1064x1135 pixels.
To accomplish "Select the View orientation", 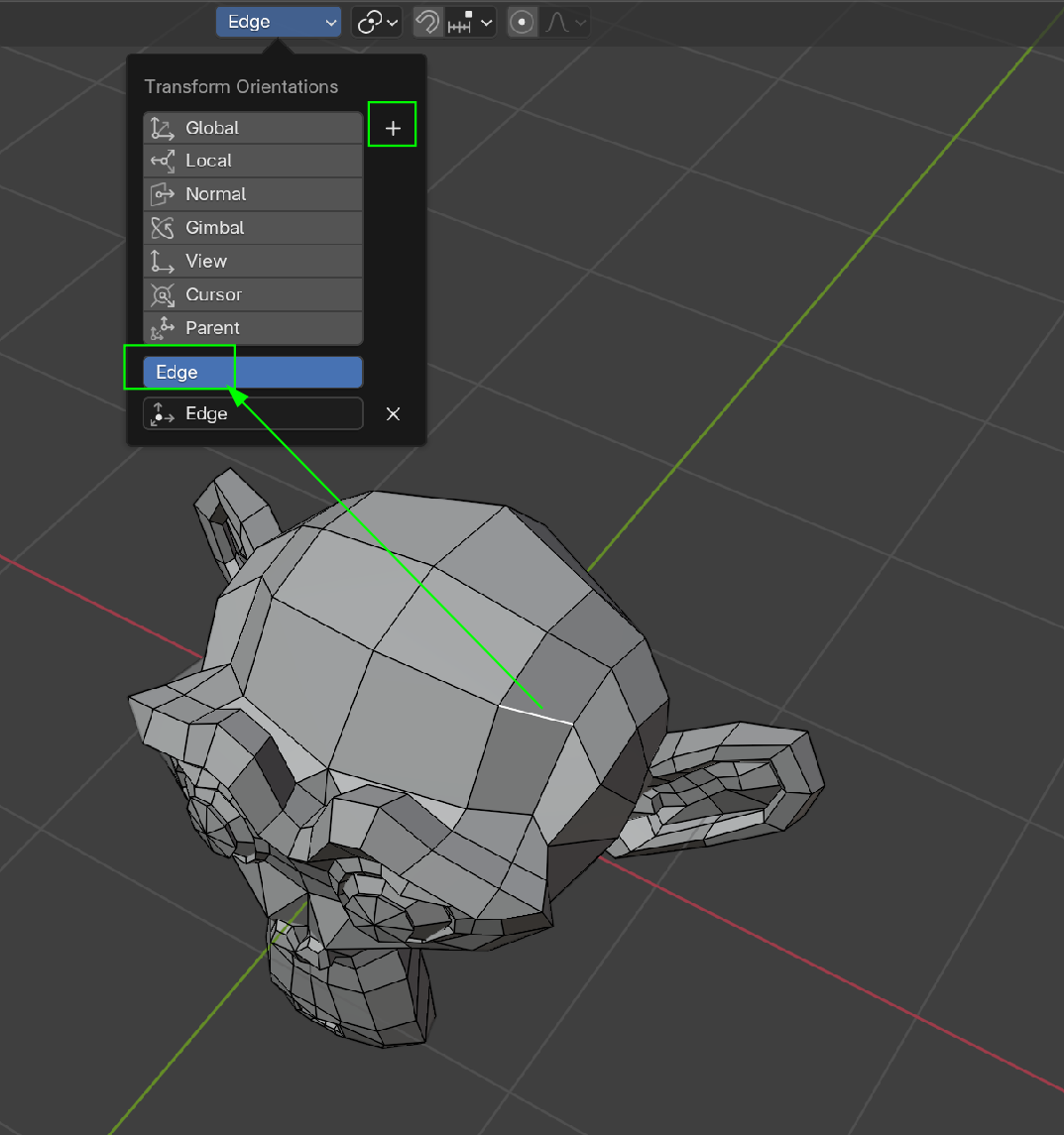I will point(253,261).
